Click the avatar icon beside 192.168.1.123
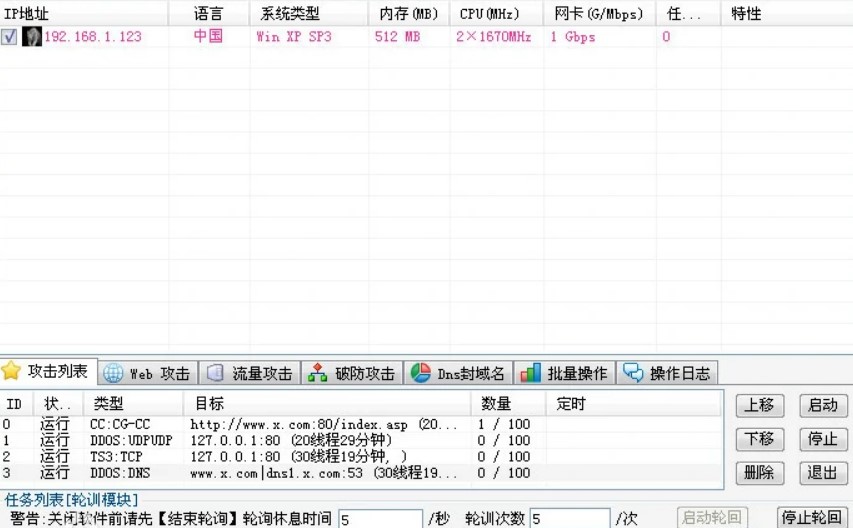 [x=32, y=36]
